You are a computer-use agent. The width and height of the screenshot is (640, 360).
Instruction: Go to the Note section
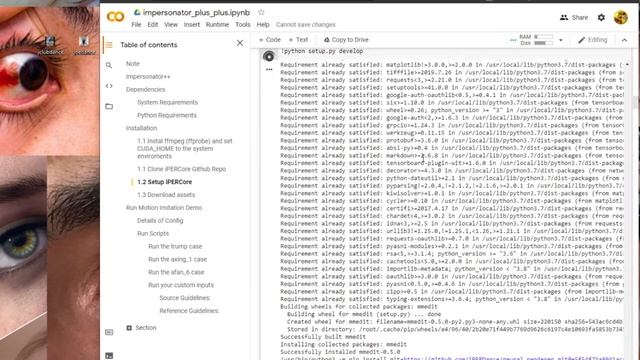[x=133, y=64]
